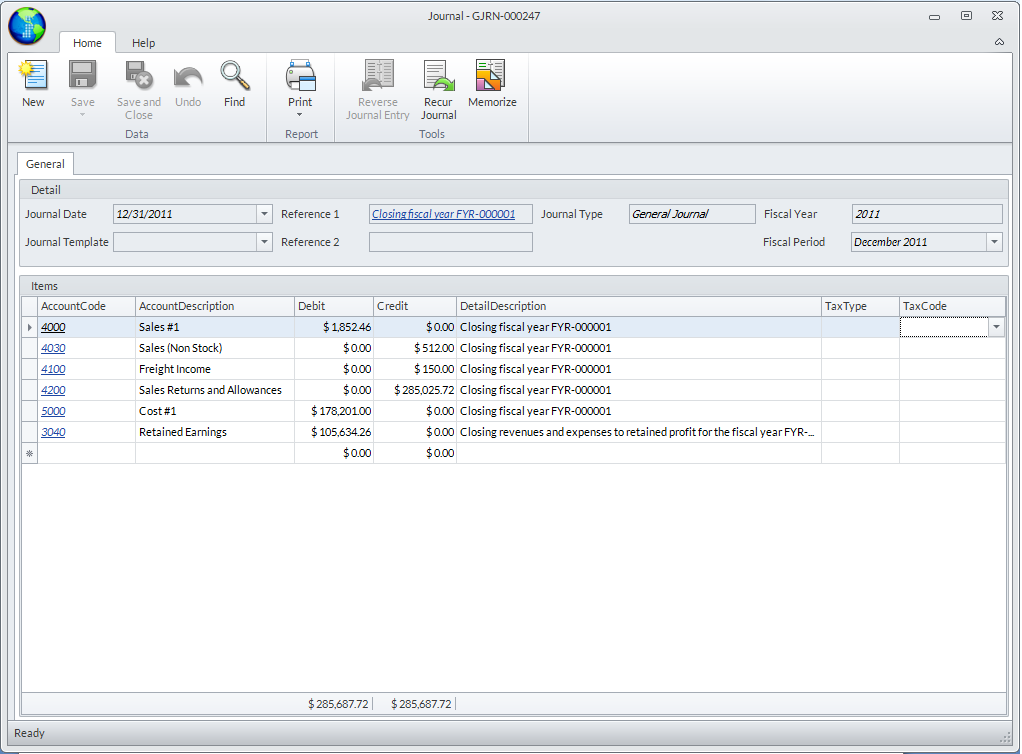Expand the Journal Date dropdown
1022x754 pixels.
click(x=264, y=214)
